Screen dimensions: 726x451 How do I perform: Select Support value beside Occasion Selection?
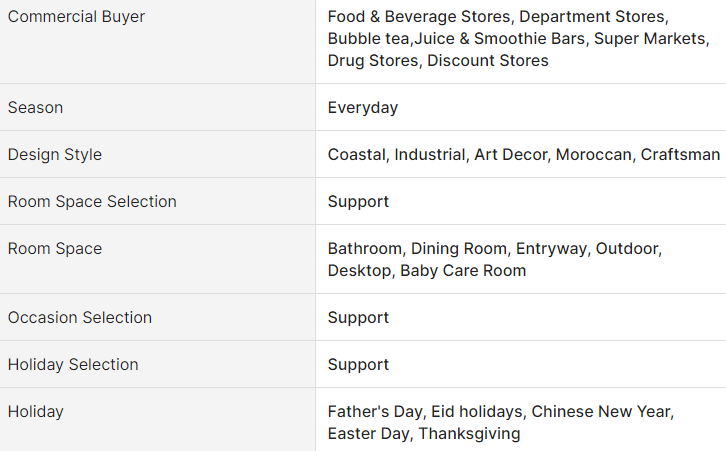point(358,317)
